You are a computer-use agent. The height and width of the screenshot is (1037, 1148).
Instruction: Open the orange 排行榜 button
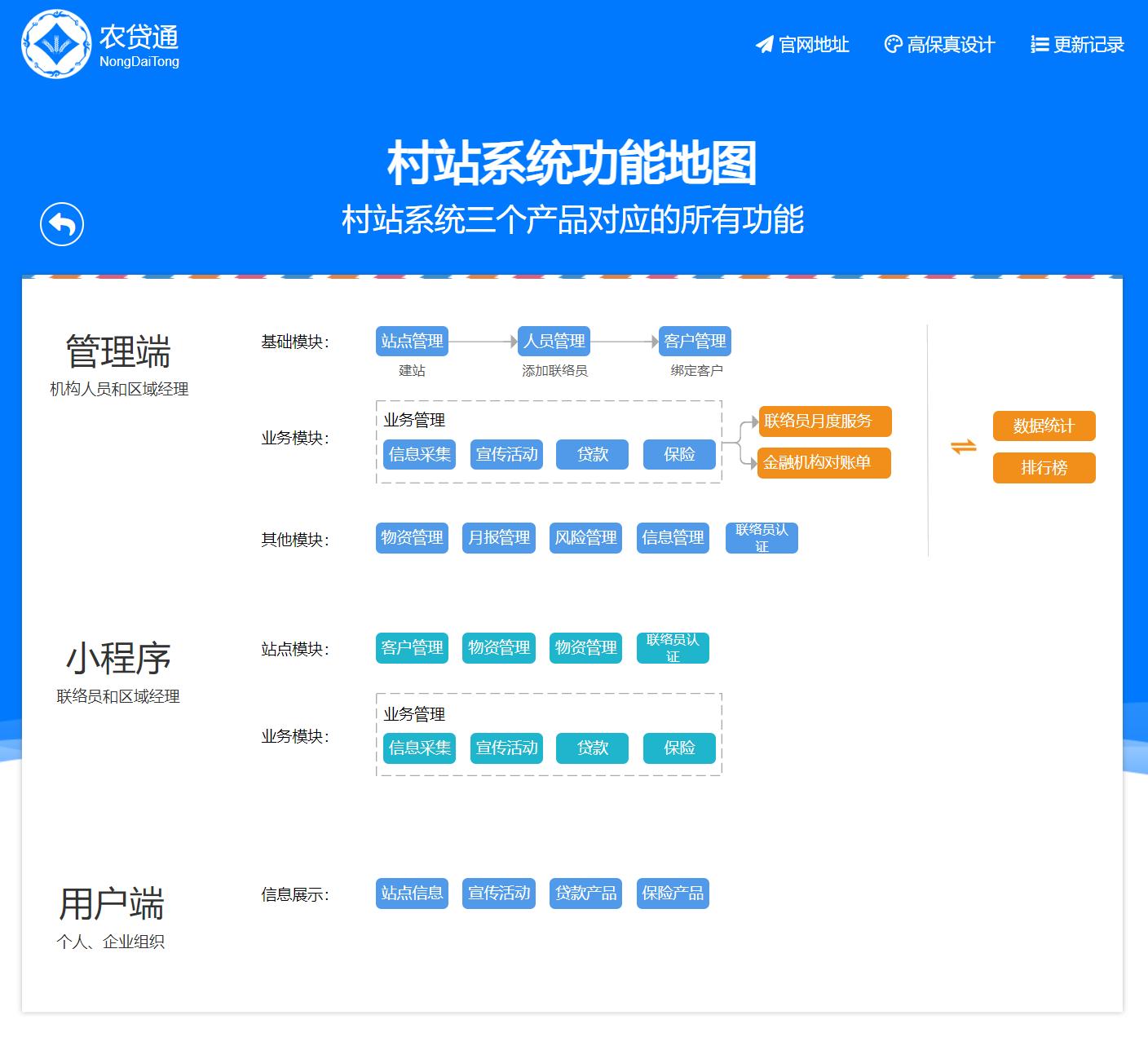pyautogui.click(x=1044, y=468)
